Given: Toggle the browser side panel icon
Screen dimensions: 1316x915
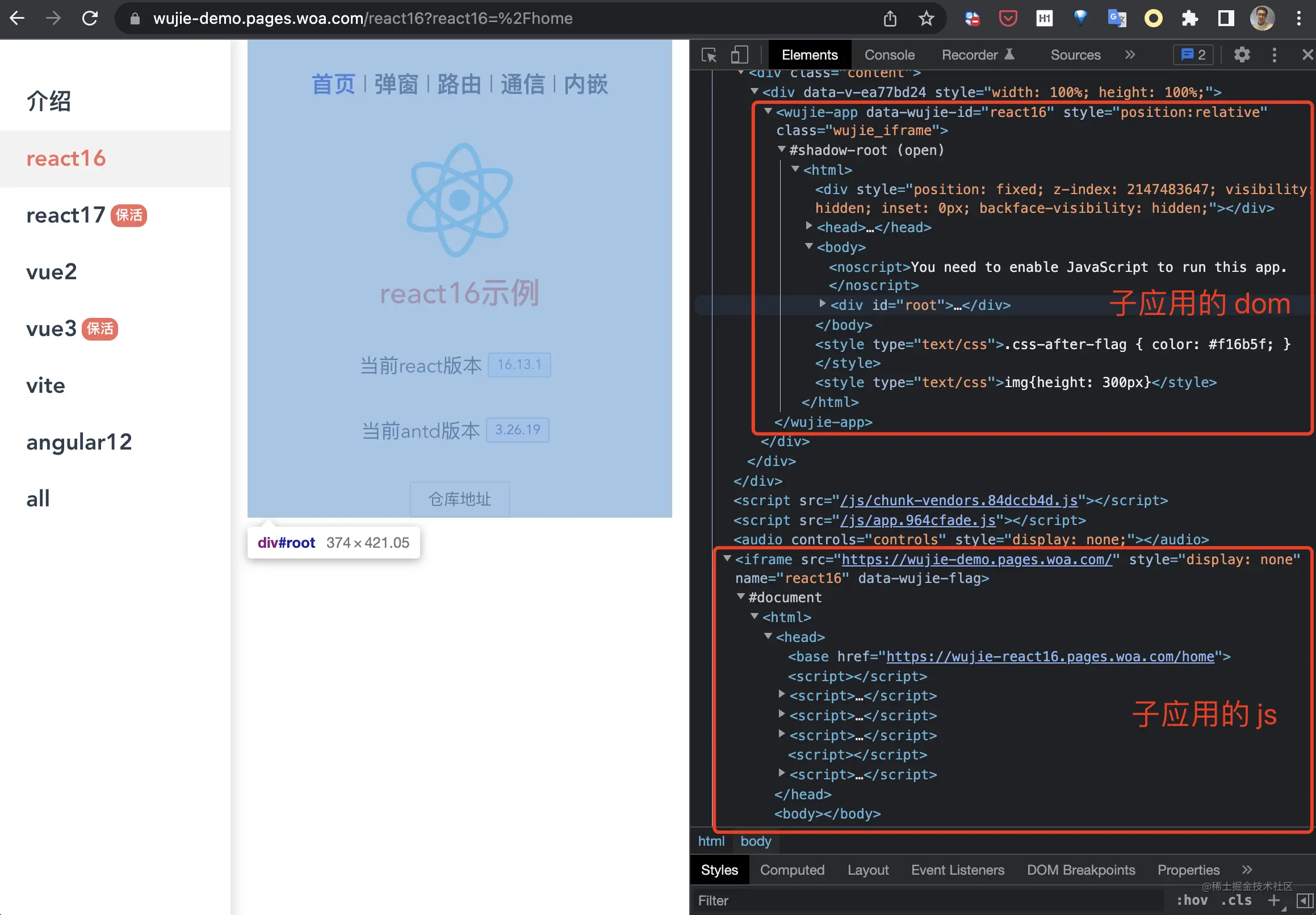Looking at the screenshot, I should (x=1226, y=18).
